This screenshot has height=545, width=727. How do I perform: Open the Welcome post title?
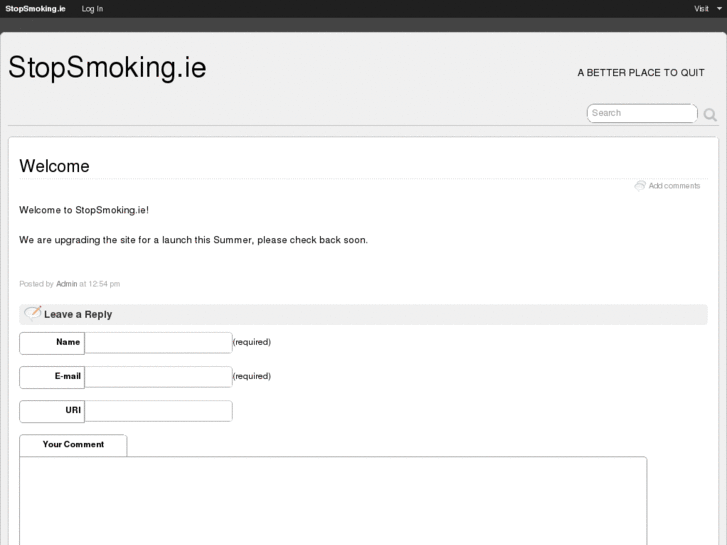click(54, 166)
